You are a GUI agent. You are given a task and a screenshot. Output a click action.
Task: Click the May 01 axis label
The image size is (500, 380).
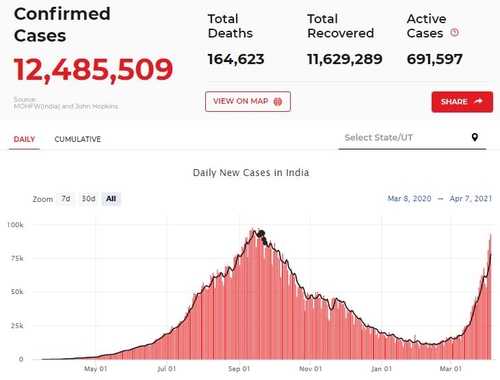pyautogui.click(x=96, y=369)
